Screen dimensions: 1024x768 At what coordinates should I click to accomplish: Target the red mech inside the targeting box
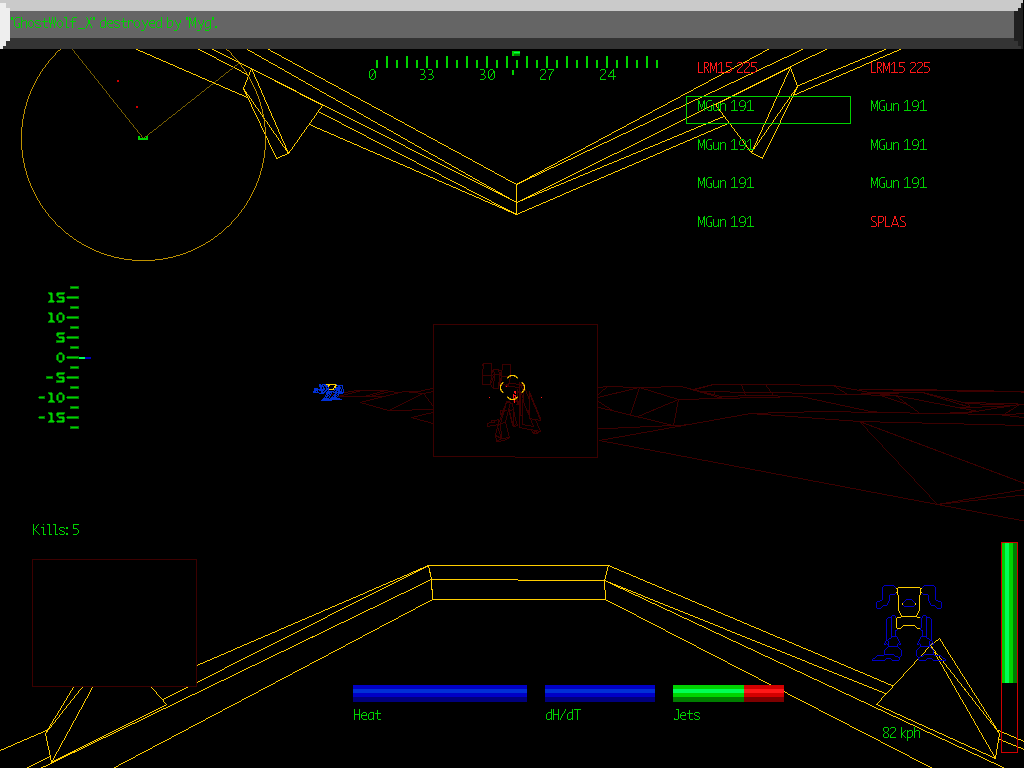(x=510, y=410)
